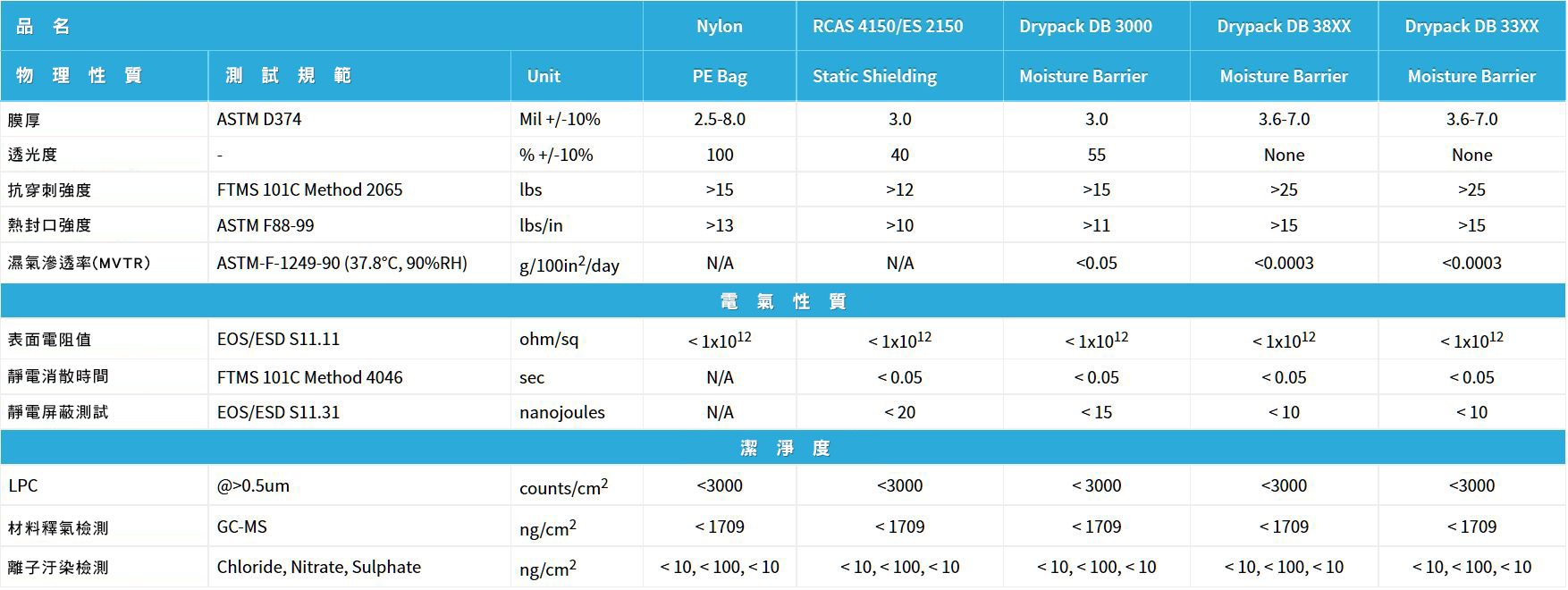This screenshot has height=590, width=1568.
Task: Select the ASTM D374 test method cell
Action: point(259,119)
